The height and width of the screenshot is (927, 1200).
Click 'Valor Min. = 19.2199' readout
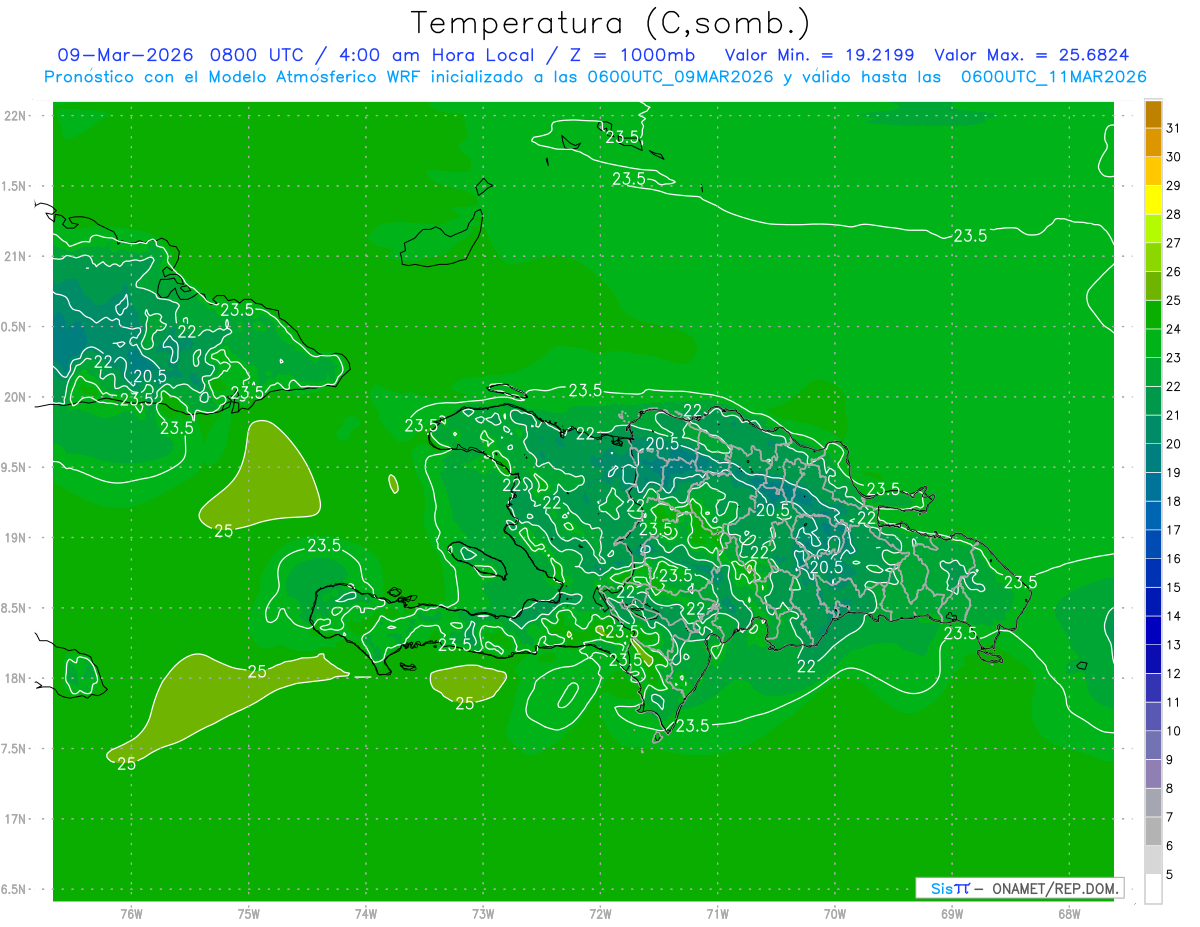coord(819,55)
